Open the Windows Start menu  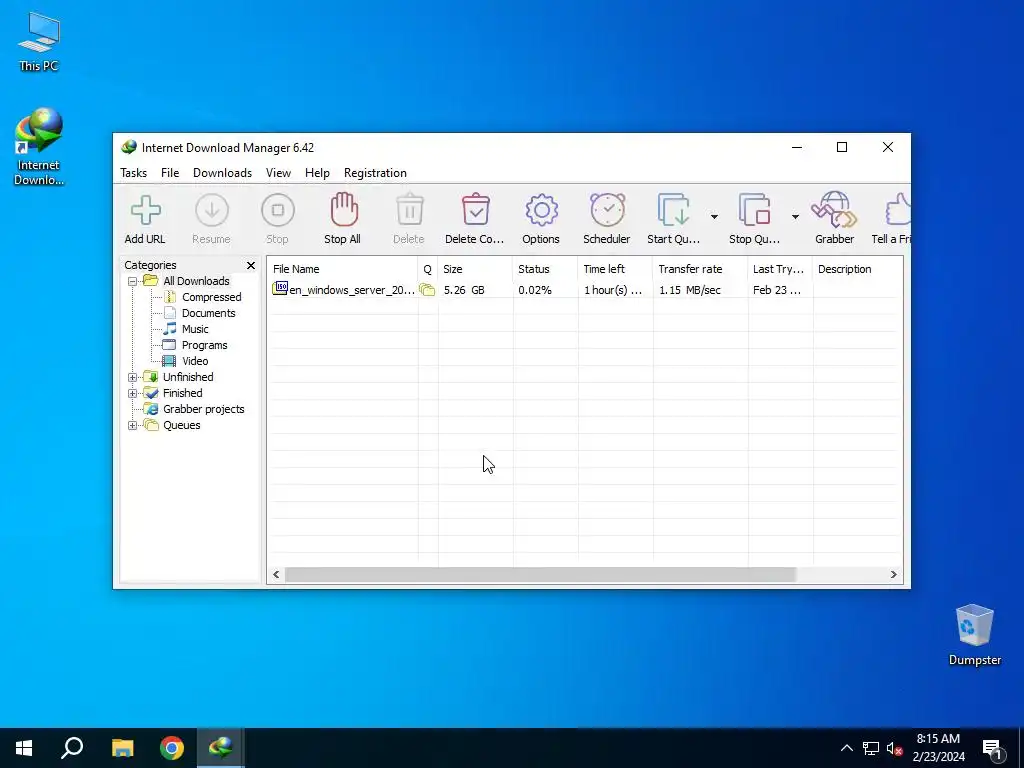click(24, 748)
